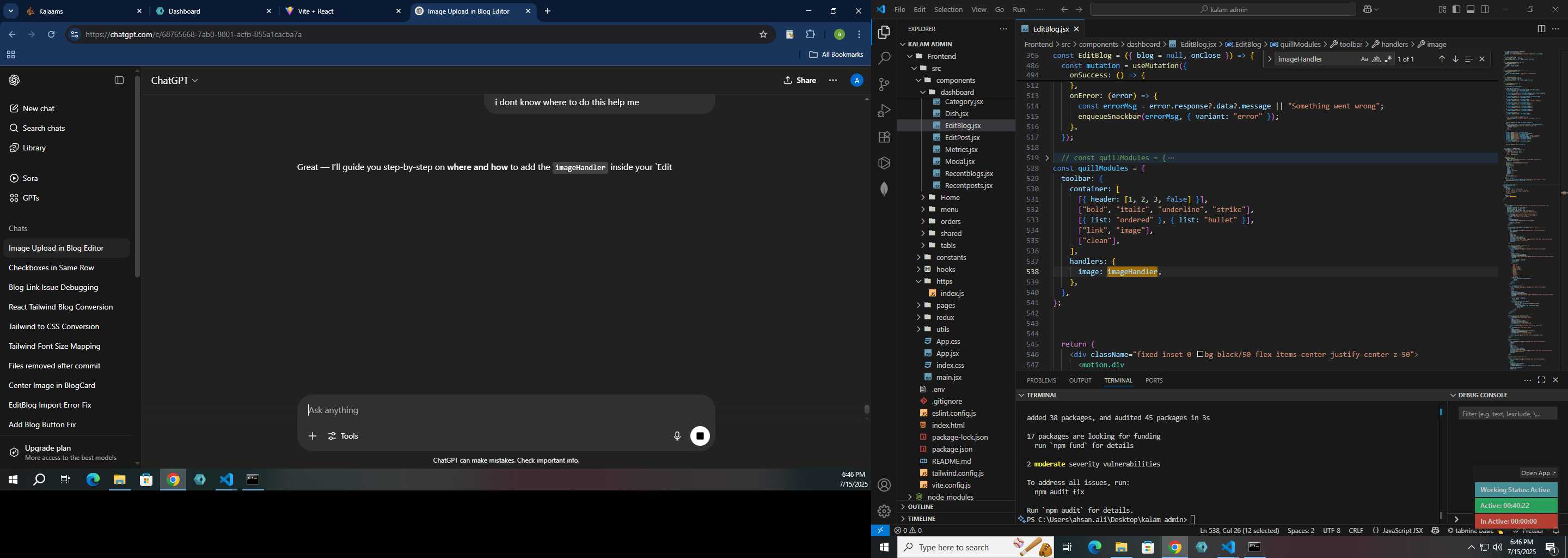Viewport: 1568px width, 558px height.
Task: Toggle Find in Selection option
Action: 1468,59
